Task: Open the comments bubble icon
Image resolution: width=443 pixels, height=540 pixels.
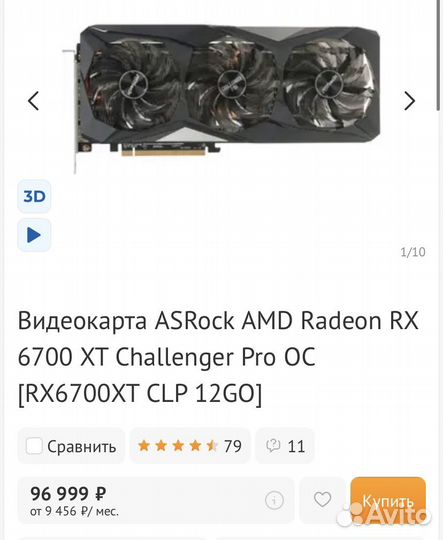Action: click(x=273, y=446)
